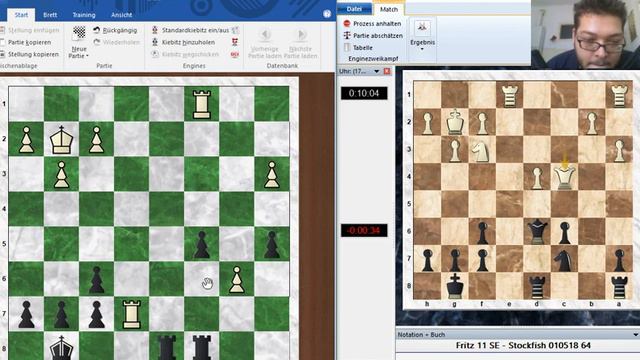The width and height of the screenshot is (640, 360).
Task: Select white rook on a1, brown board
Action: click(619, 96)
